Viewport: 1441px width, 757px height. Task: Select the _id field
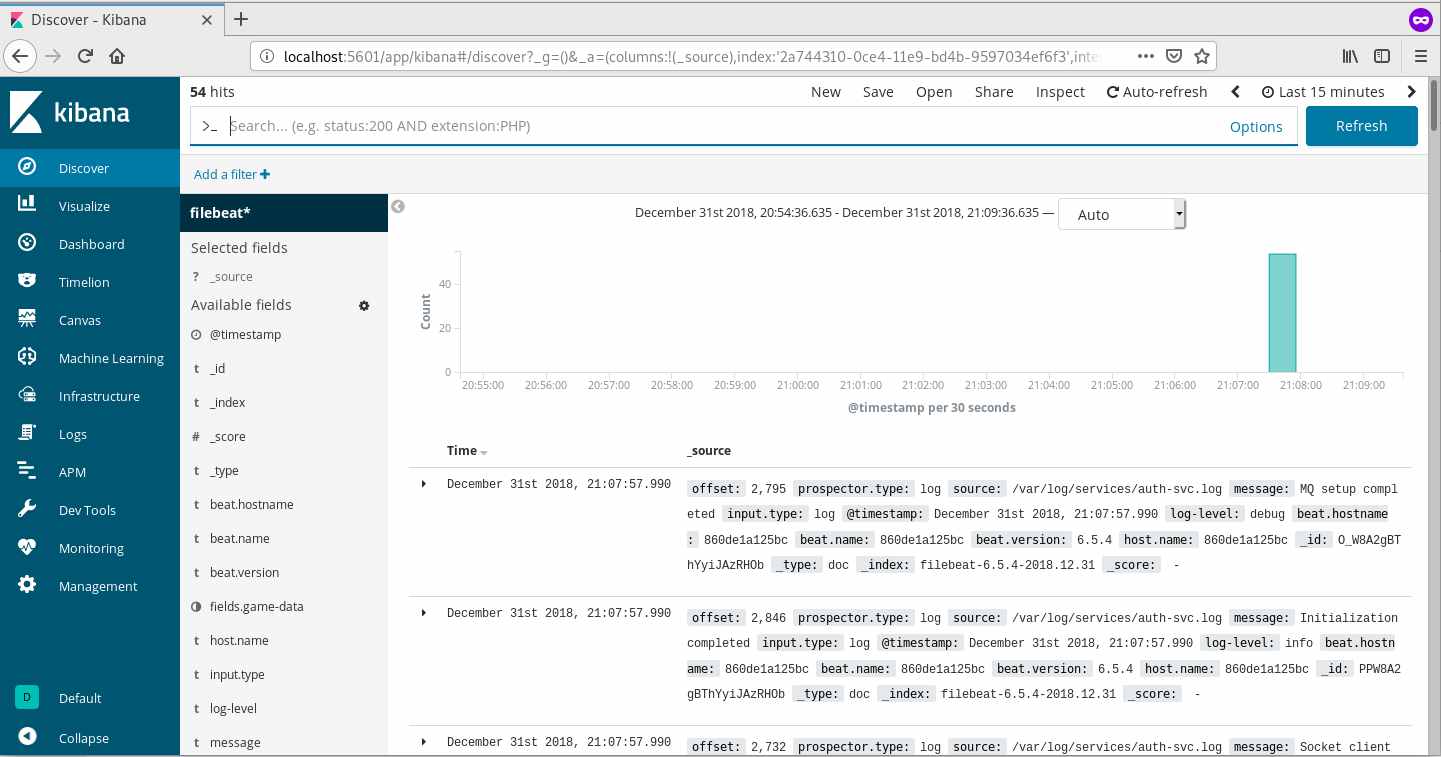coord(217,369)
